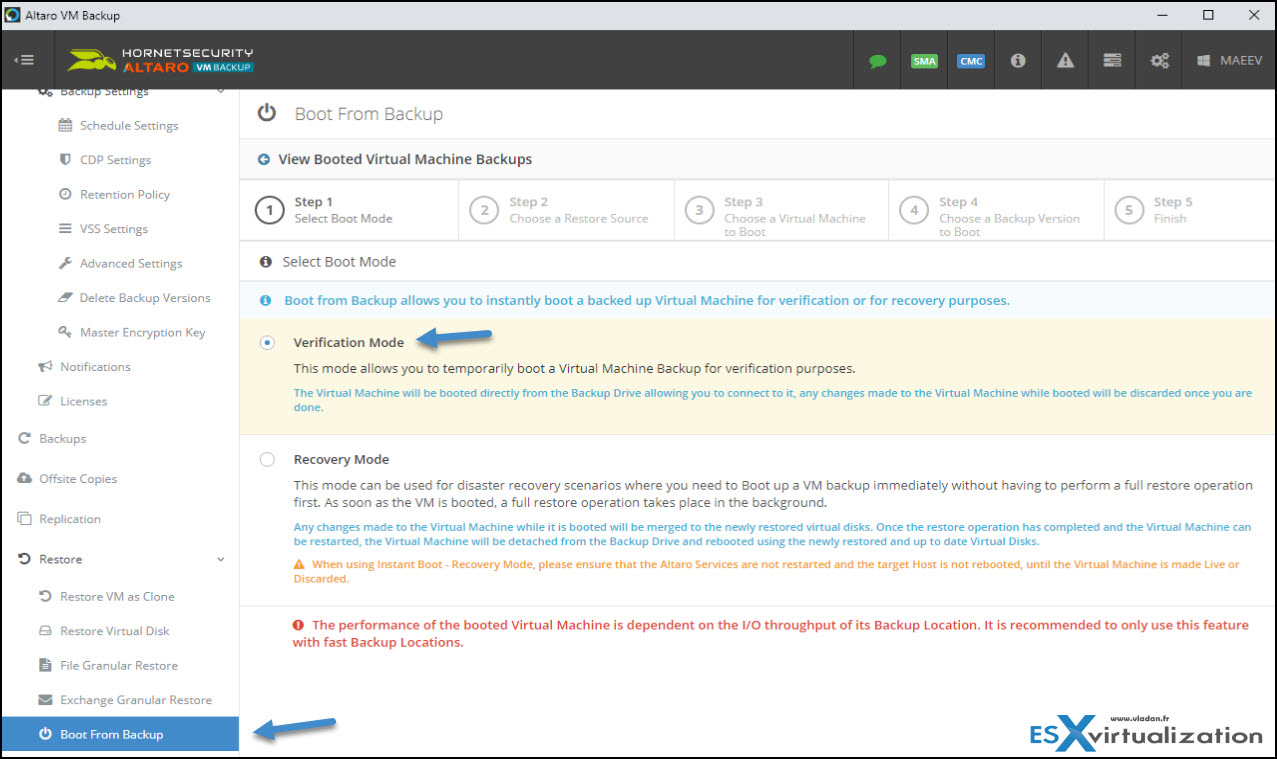
Task: Click the copy icon beside Replication
Action: [x=25, y=519]
